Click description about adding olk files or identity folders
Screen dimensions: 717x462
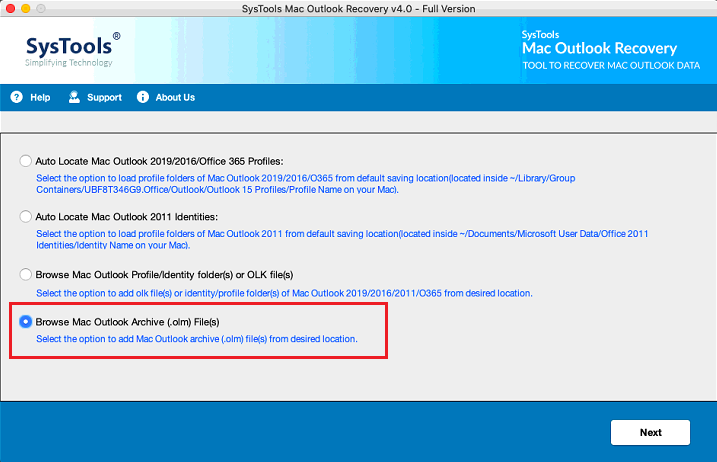(x=284, y=293)
